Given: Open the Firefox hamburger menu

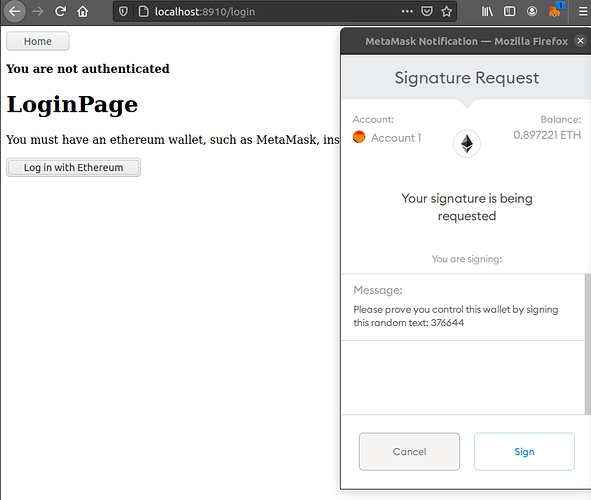Looking at the screenshot, I should tap(583, 12).
